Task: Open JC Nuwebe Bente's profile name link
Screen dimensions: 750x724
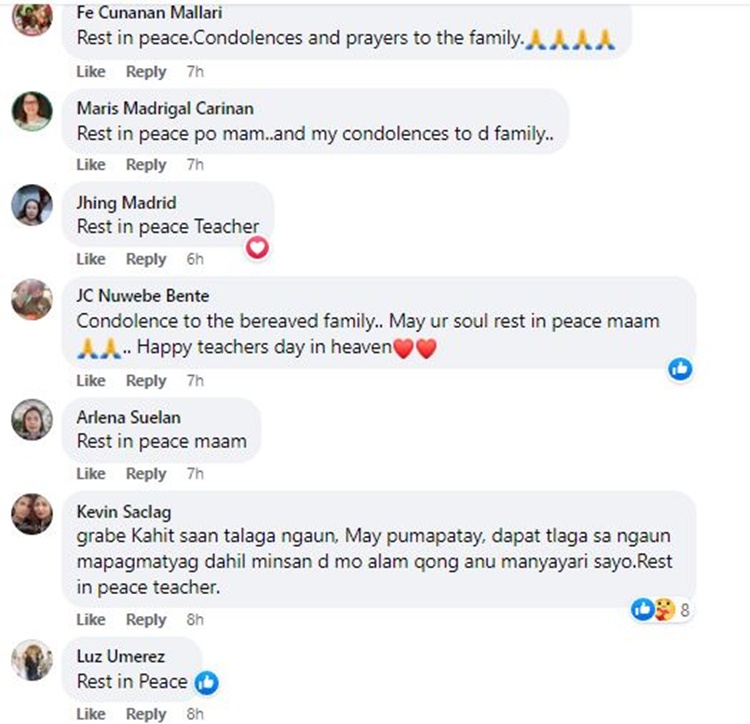Action: (142, 295)
